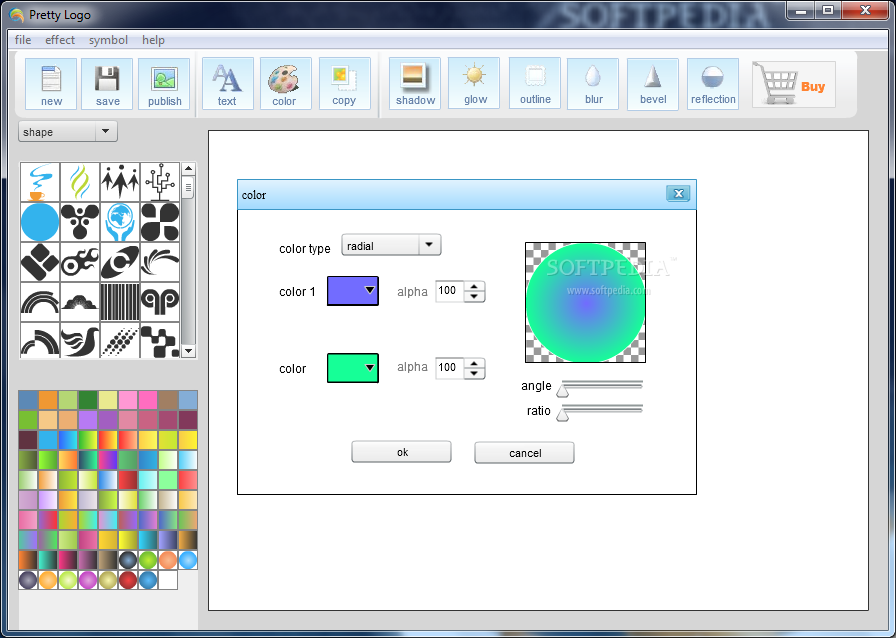The image size is (896, 638).
Task: Apply the outline effect icon
Action: (x=535, y=83)
